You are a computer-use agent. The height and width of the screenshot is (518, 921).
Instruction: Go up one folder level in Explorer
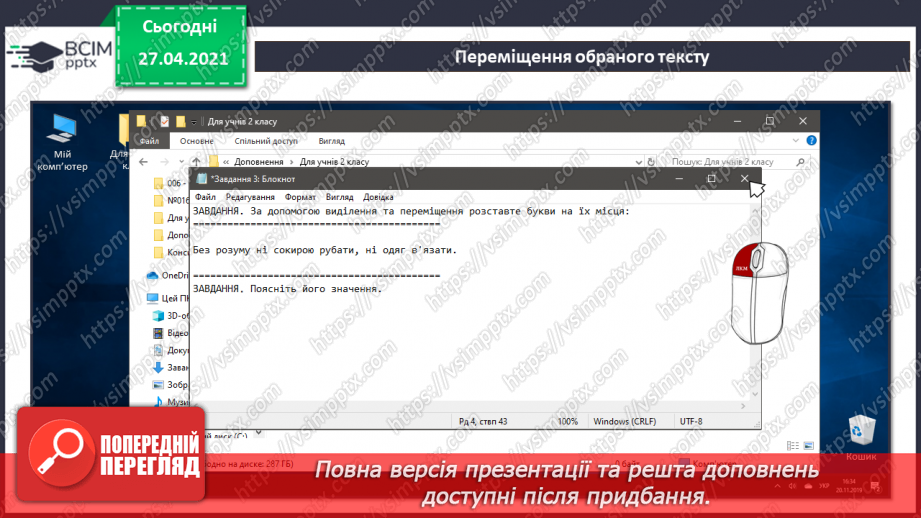click(196, 162)
